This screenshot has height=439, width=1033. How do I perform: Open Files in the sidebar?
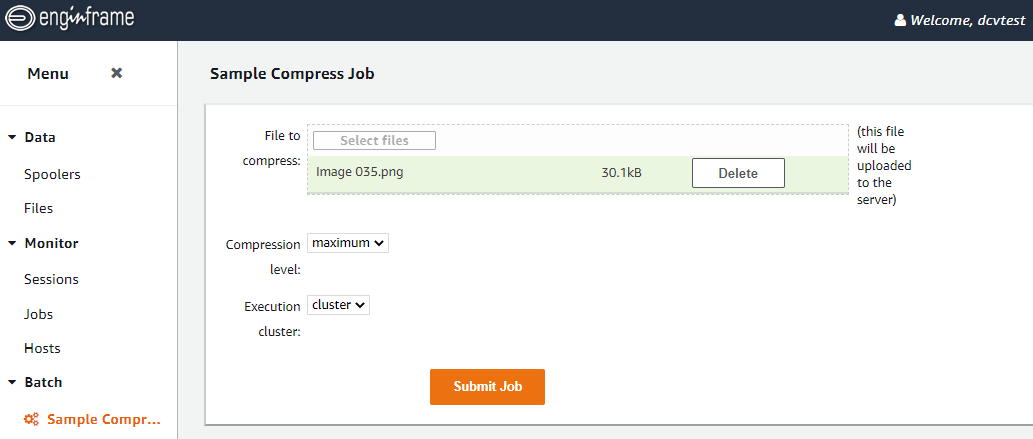pyautogui.click(x=38, y=208)
